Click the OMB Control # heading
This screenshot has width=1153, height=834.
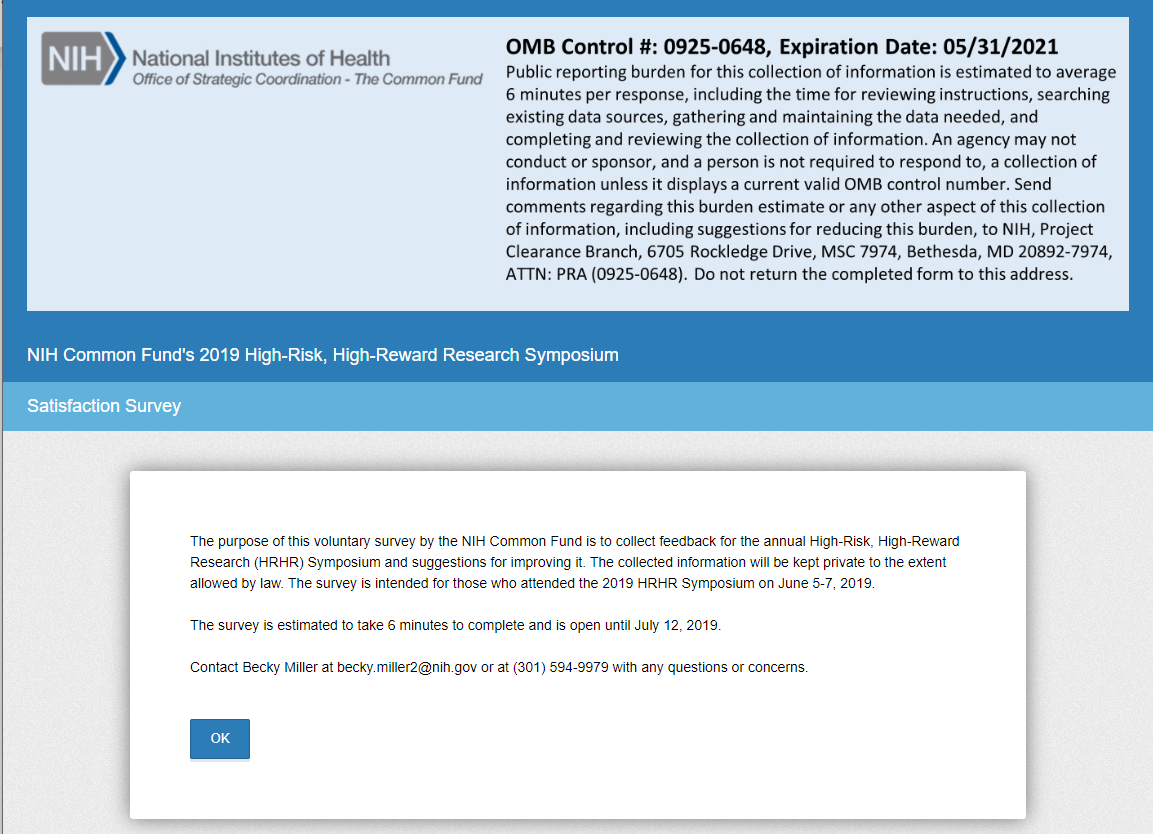click(782, 47)
